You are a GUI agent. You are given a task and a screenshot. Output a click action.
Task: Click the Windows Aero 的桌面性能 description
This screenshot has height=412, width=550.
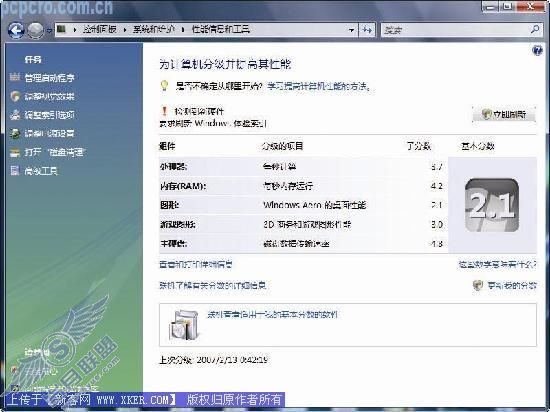click(x=315, y=205)
